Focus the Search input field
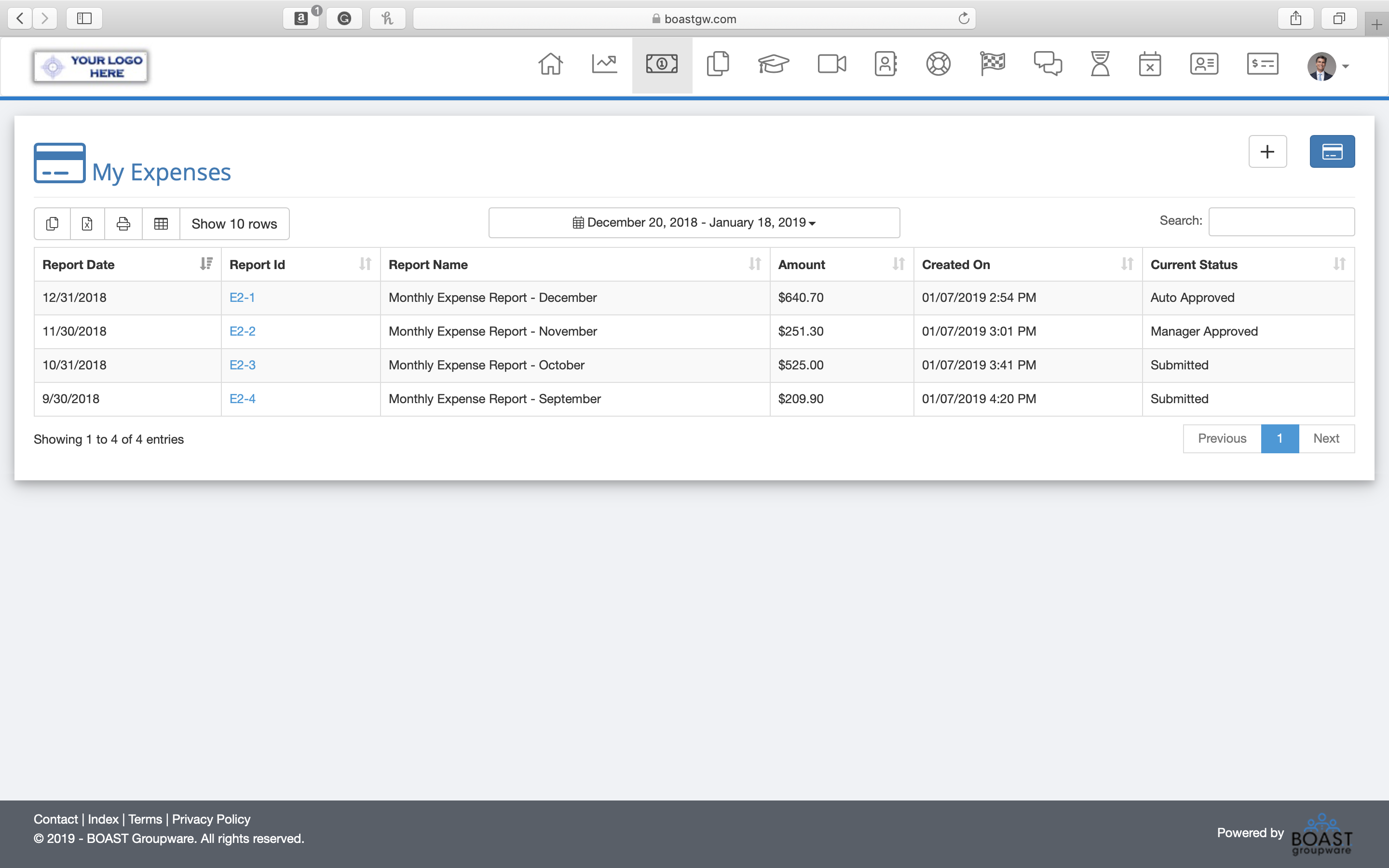 coord(1281,222)
